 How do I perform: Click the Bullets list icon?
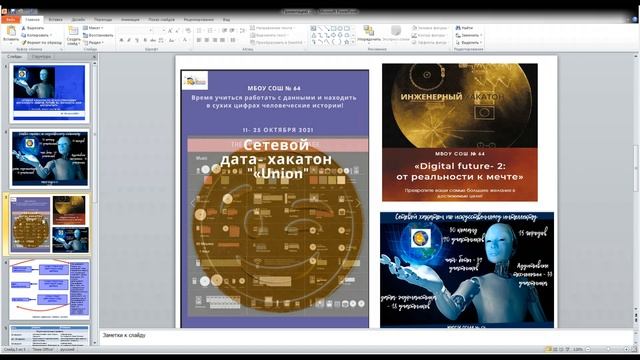200,31
